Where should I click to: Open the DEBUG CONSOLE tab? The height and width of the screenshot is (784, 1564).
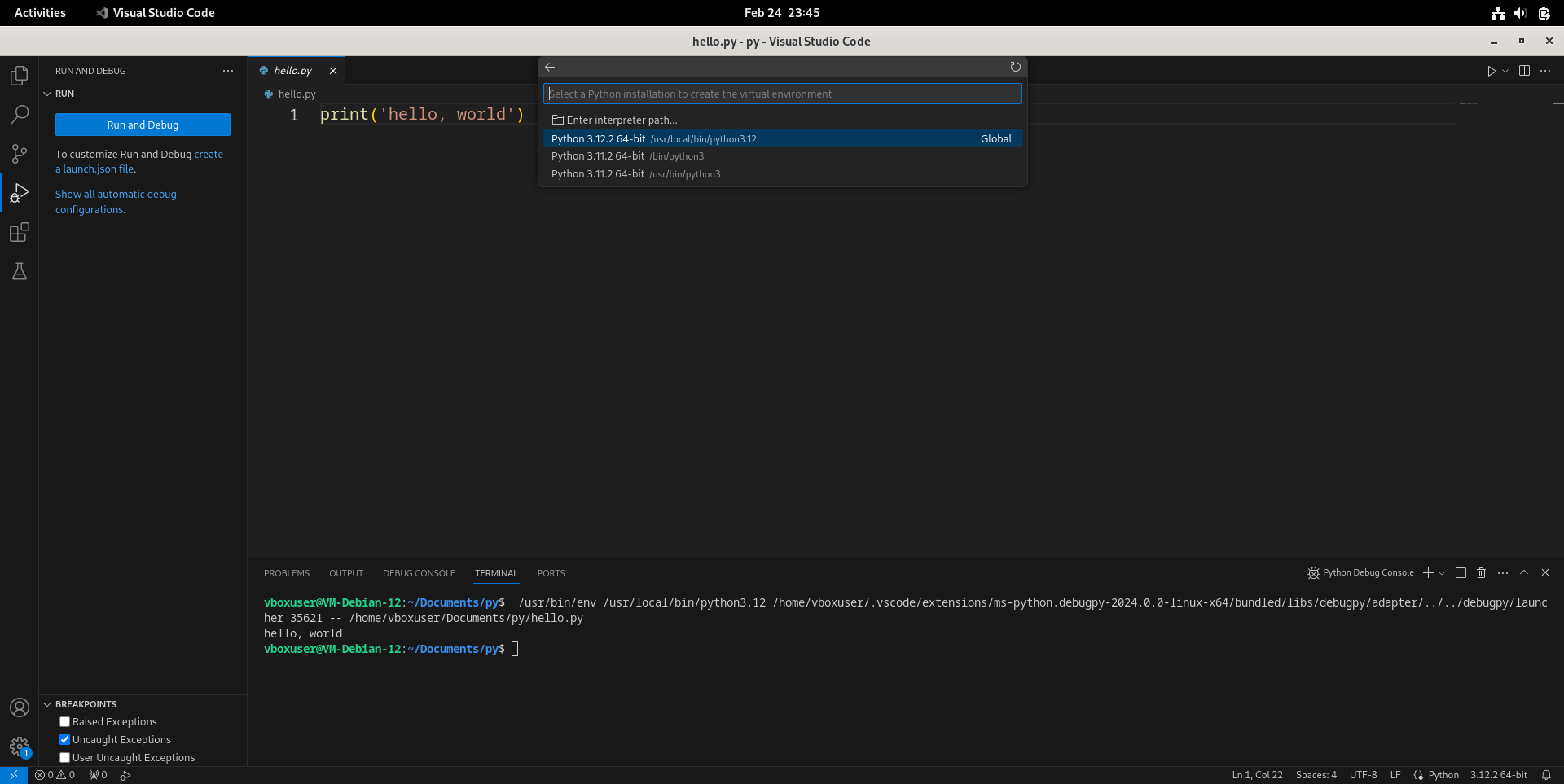point(419,573)
